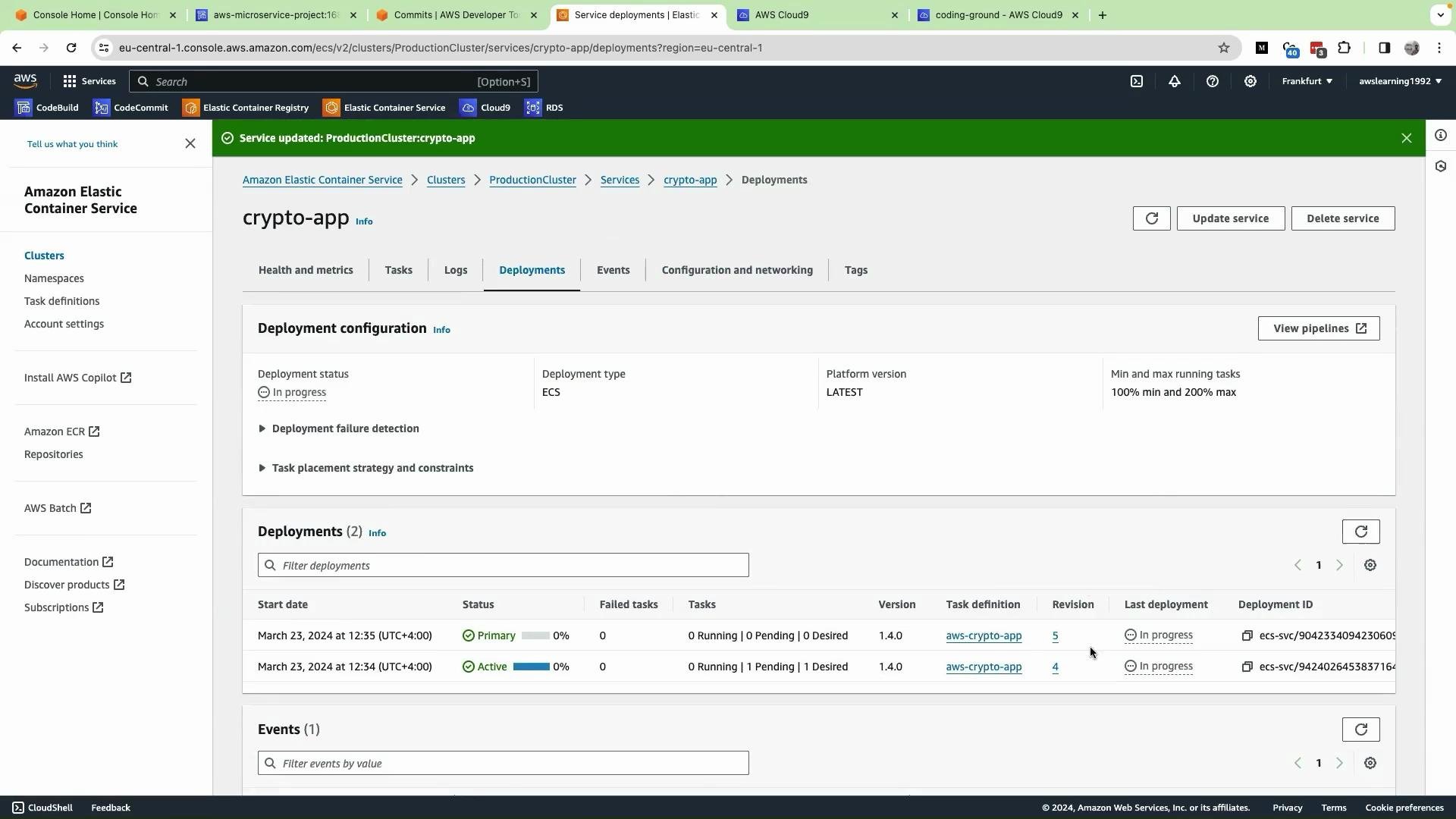Bookmark this page with the star icon

[1223, 48]
